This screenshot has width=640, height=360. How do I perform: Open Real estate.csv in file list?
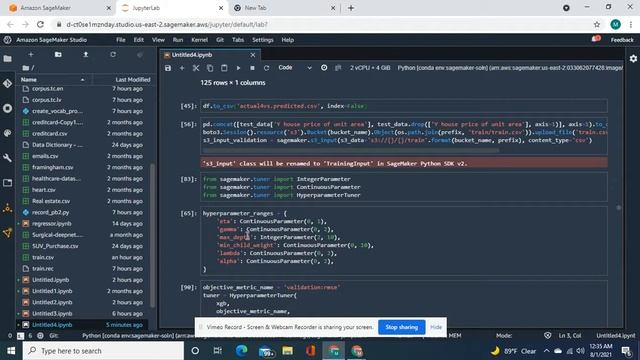click(x=83, y=201)
